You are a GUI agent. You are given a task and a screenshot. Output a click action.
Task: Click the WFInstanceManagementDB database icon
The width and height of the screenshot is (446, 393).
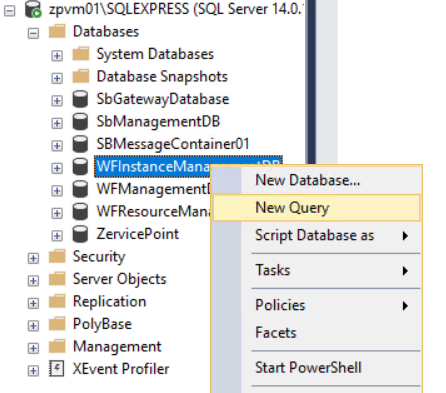click(80, 167)
